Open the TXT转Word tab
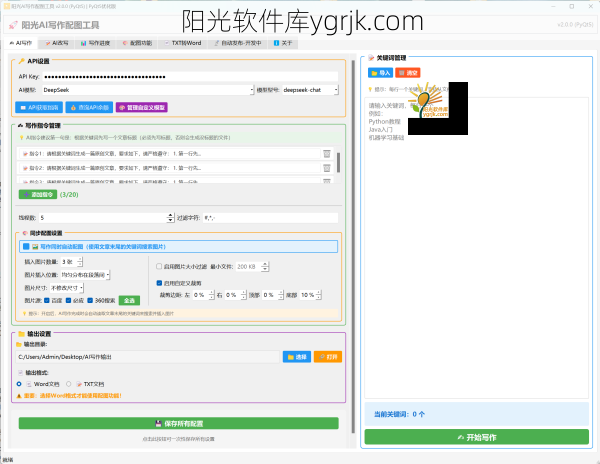The height and width of the screenshot is (464, 600). (x=183, y=43)
